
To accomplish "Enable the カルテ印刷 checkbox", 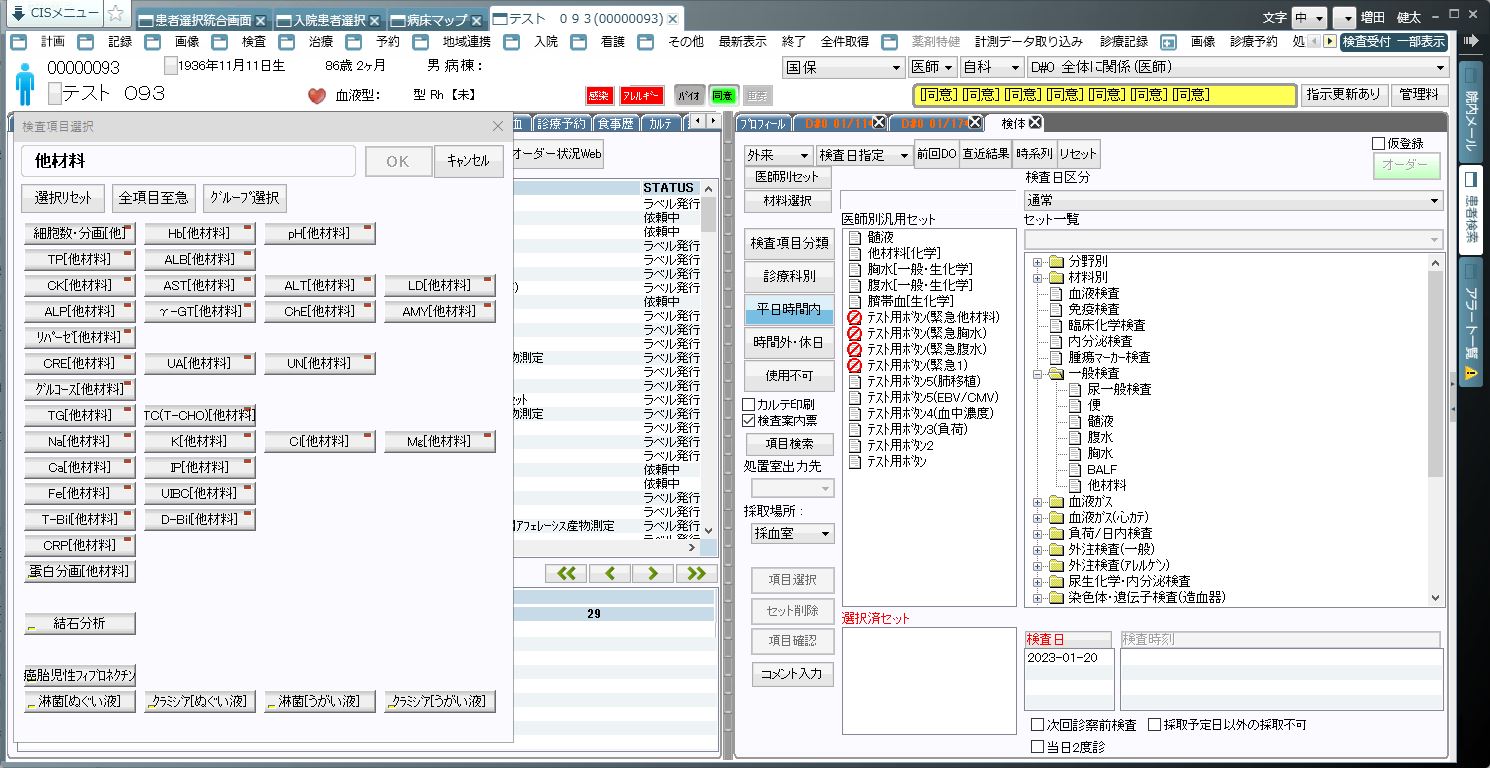I will click(749, 404).
